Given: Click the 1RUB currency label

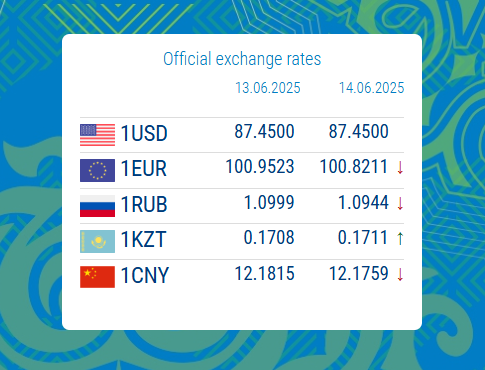Looking at the screenshot, I should (x=144, y=204).
